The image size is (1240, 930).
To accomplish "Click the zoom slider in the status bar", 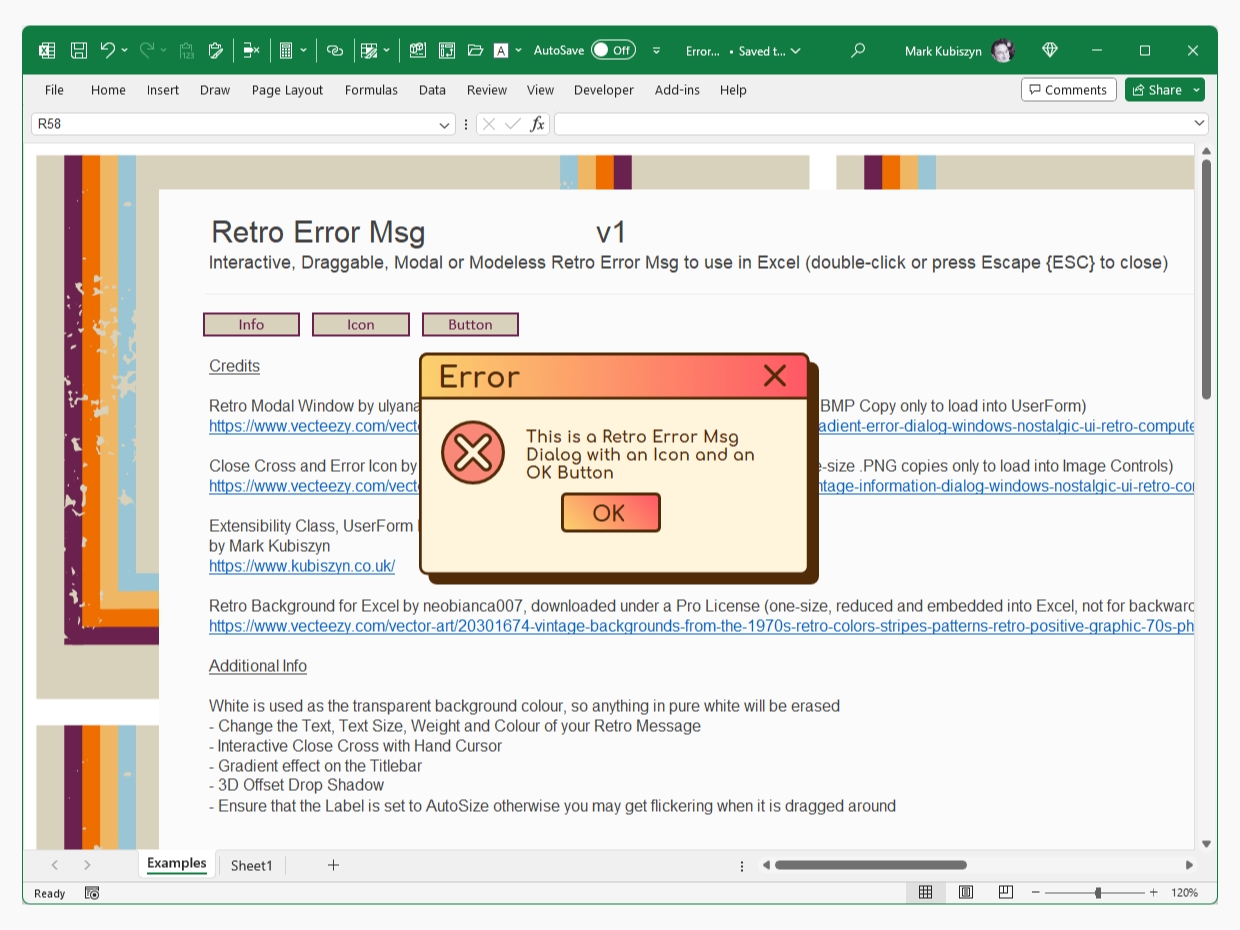I will click(x=1098, y=892).
